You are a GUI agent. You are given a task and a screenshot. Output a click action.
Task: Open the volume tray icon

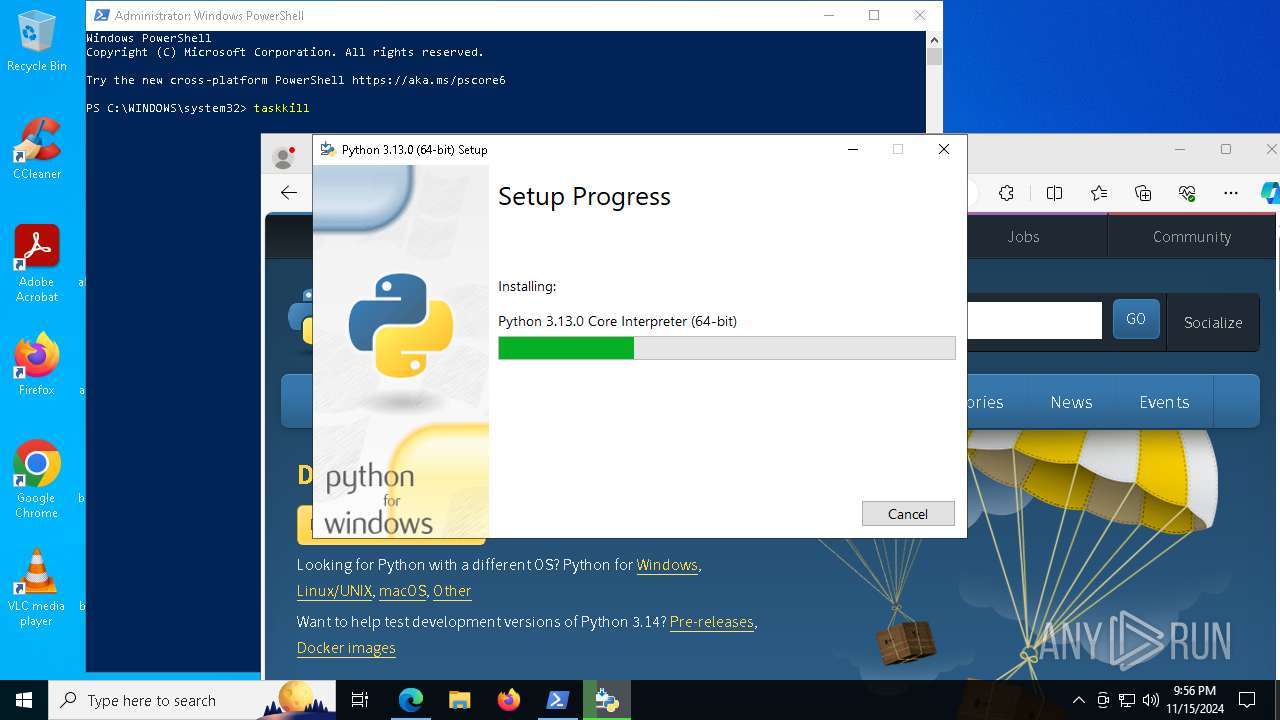1151,700
